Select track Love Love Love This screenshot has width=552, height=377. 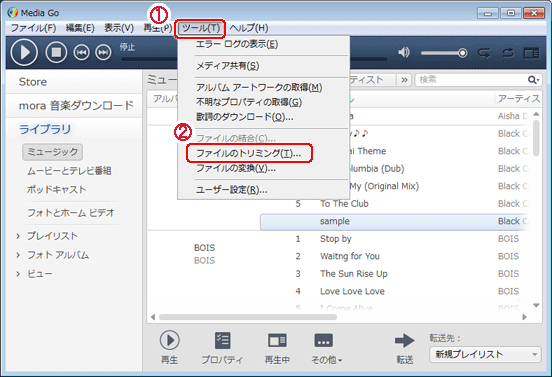(352, 291)
